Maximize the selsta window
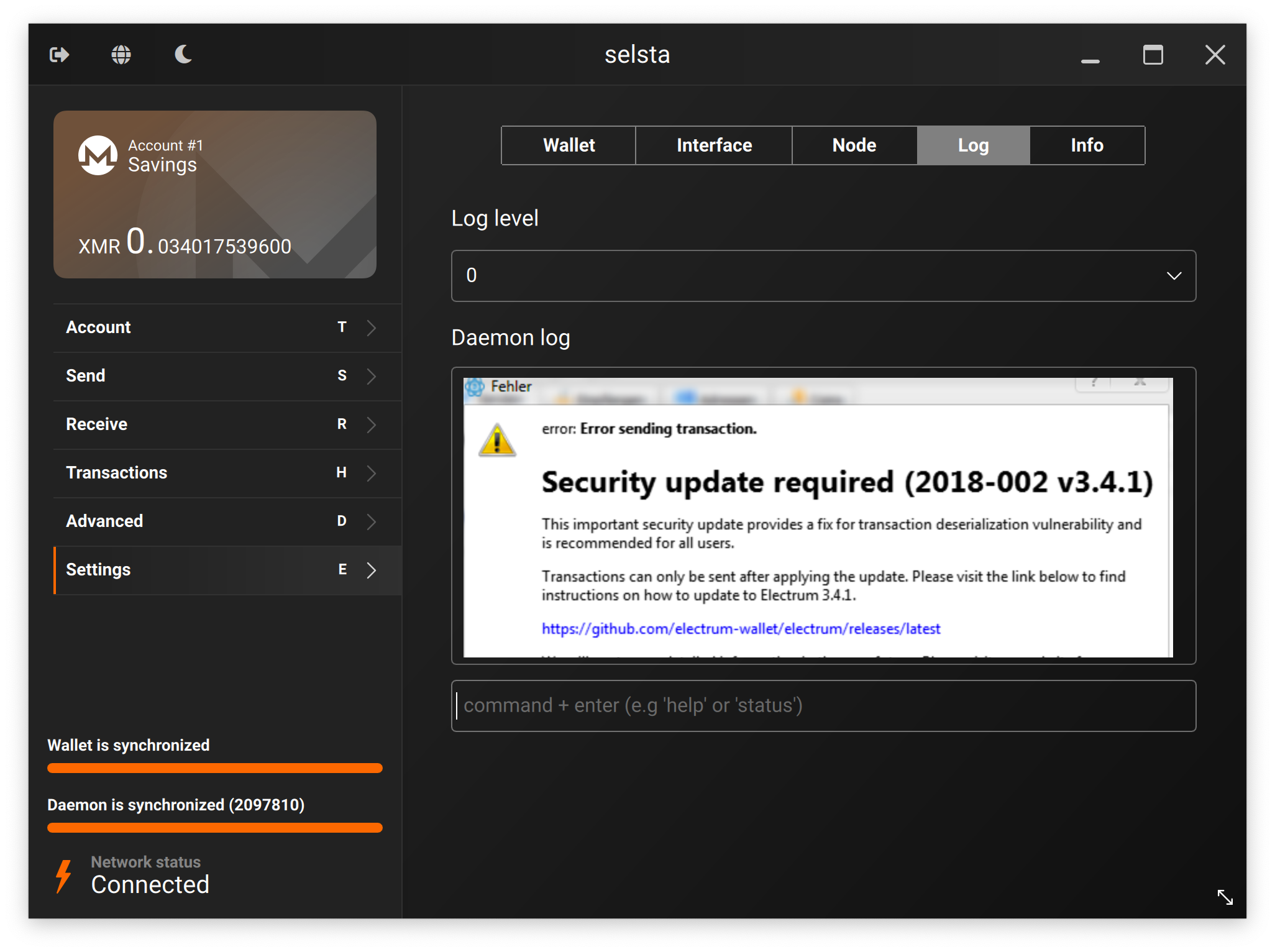Image resolution: width=1275 pixels, height=952 pixels. 1153,55
